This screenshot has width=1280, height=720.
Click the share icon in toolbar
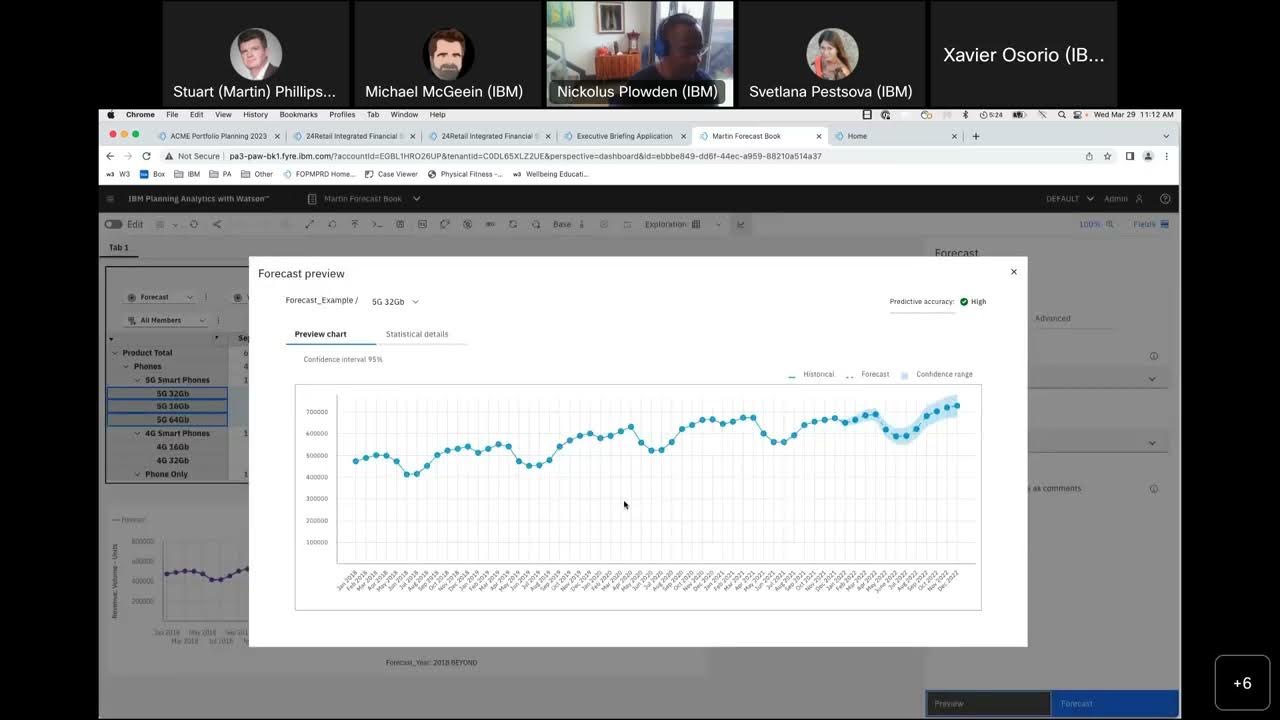point(217,224)
